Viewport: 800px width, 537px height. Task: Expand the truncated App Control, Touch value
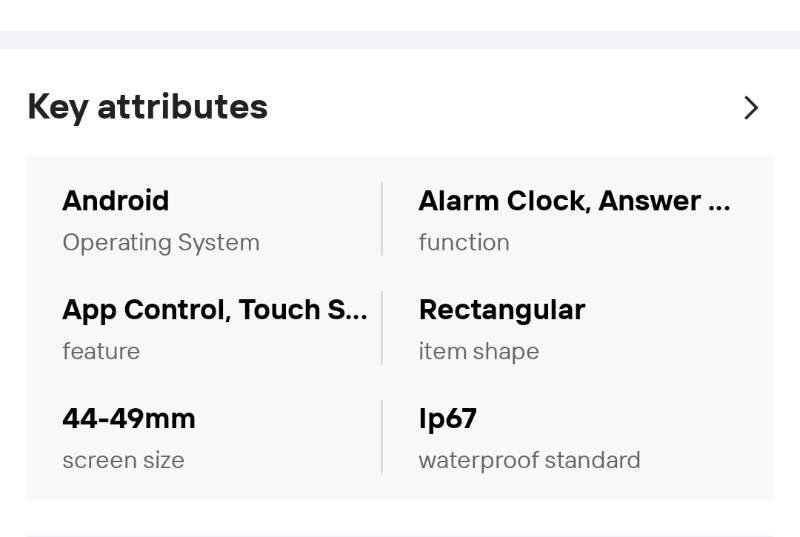click(x=215, y=310)
